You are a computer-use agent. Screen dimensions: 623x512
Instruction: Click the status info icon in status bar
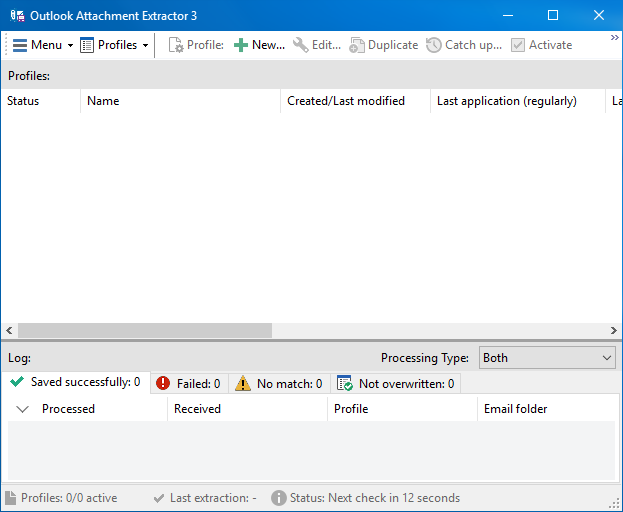279,498
